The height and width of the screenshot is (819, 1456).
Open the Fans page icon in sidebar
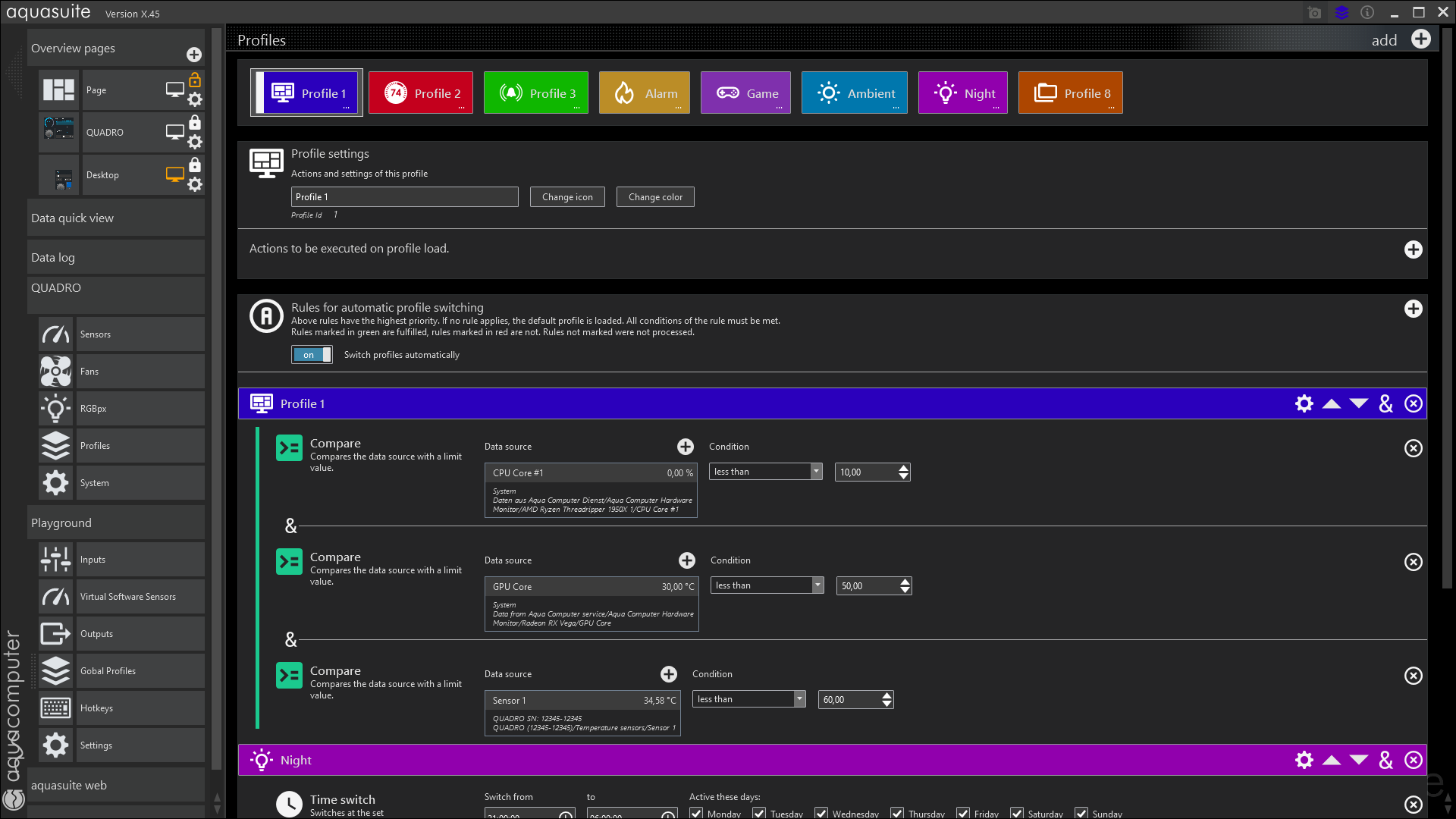(56, 372)
